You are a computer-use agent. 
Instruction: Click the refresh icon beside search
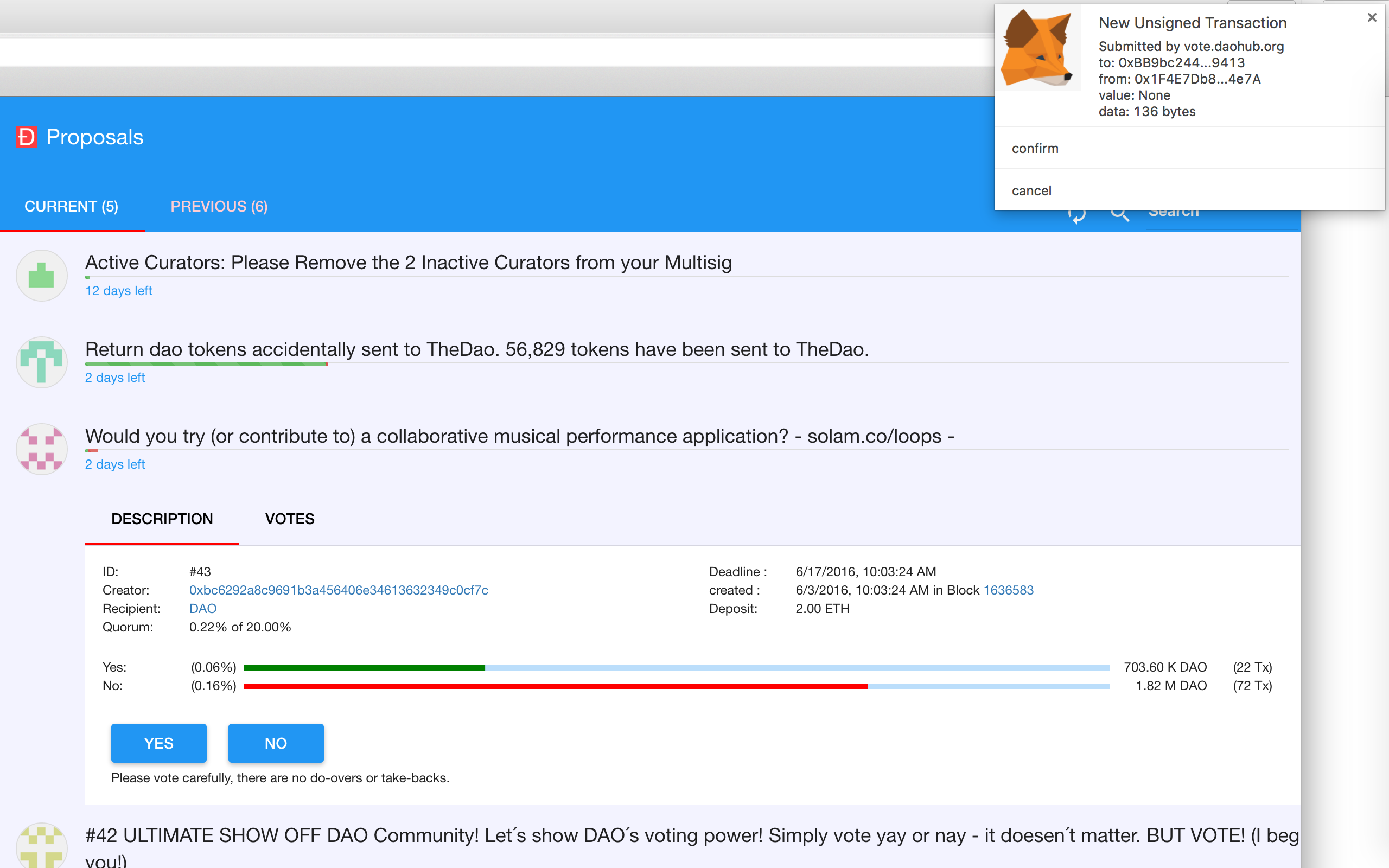1077,214
